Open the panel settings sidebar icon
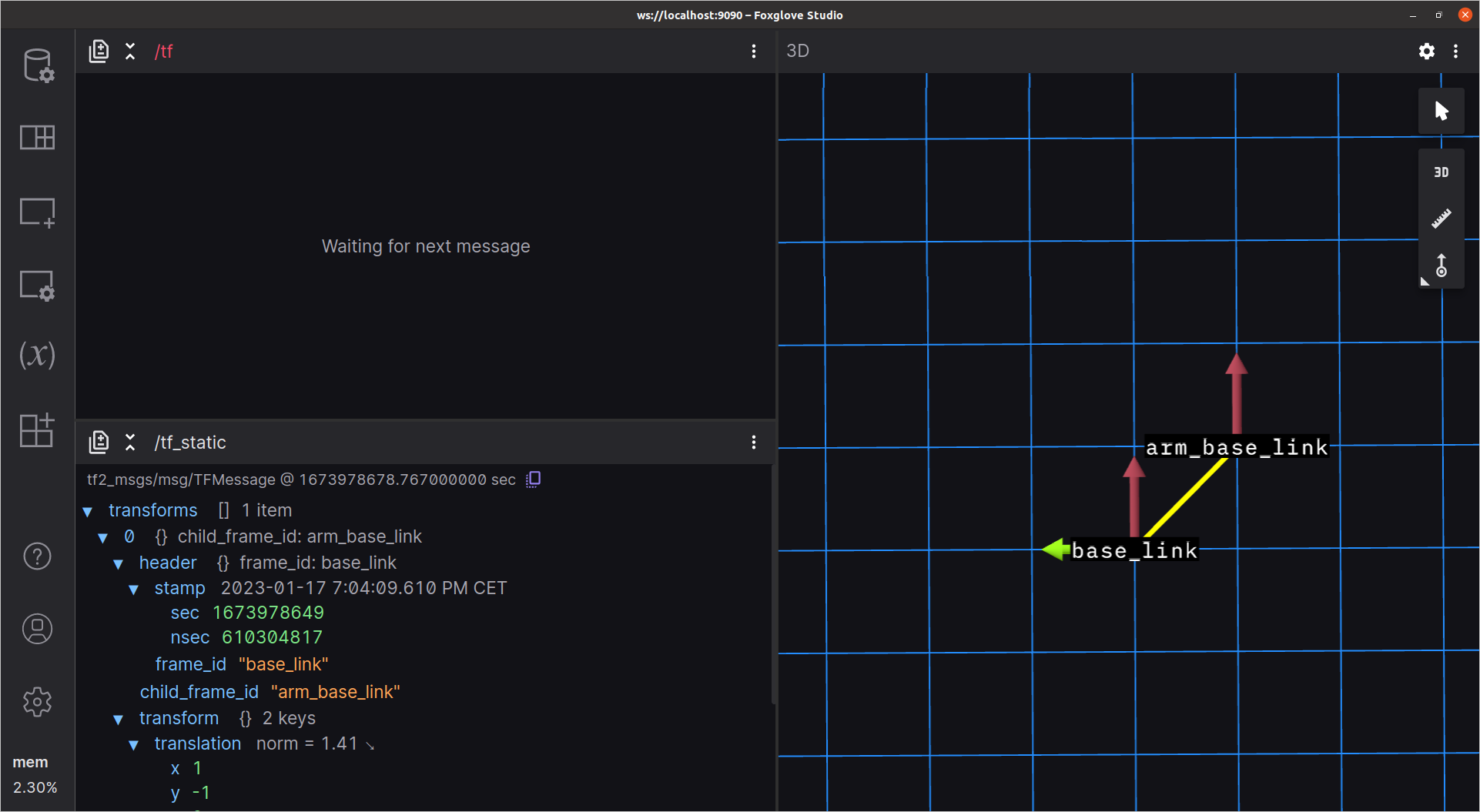This screenshot has height=812, width=1480. click(x=37, y=286)
